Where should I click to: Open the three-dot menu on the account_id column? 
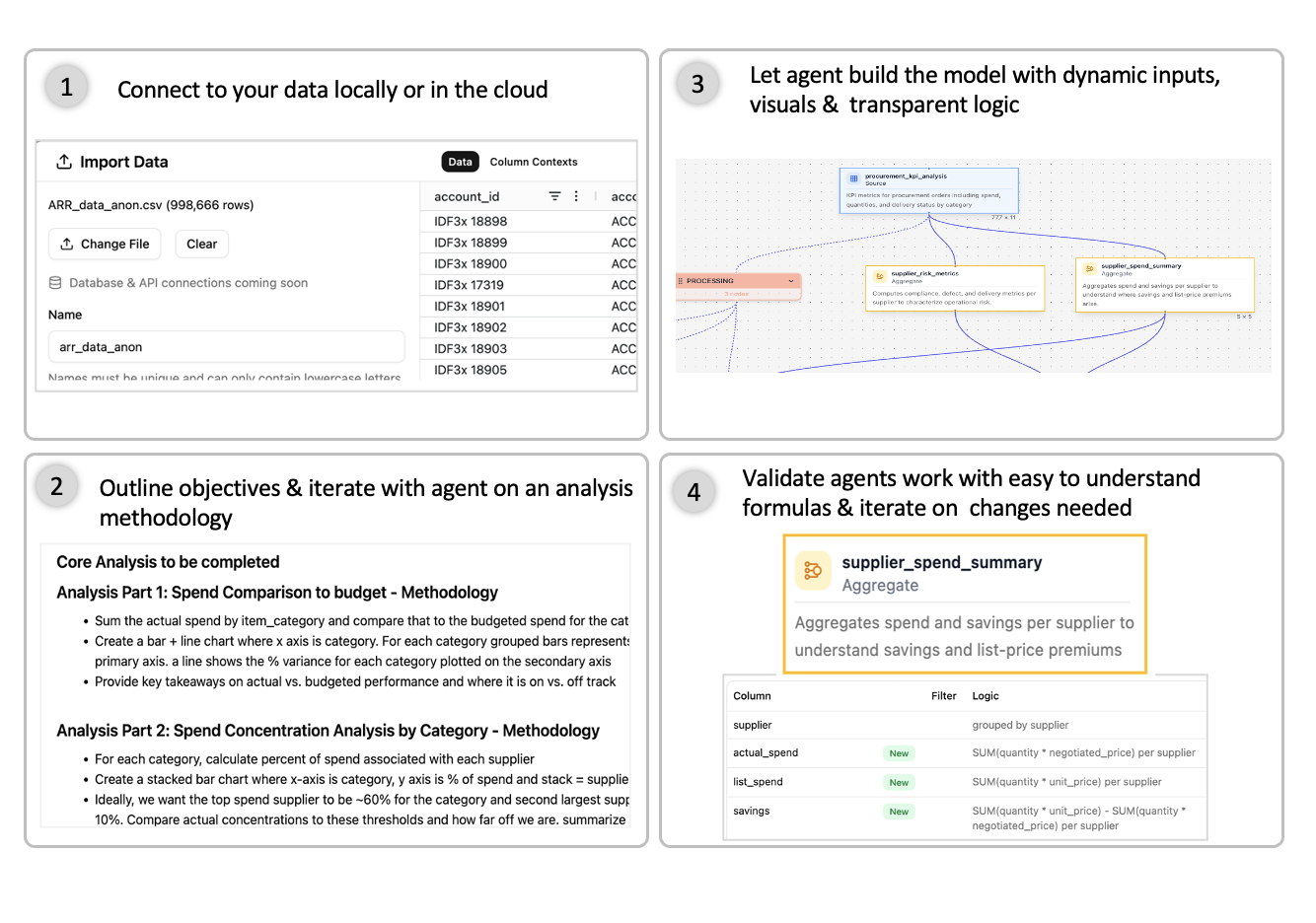click(576, 196)
